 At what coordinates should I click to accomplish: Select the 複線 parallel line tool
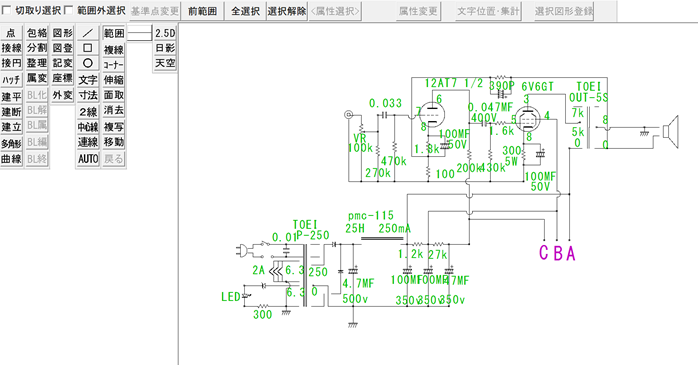114,50
